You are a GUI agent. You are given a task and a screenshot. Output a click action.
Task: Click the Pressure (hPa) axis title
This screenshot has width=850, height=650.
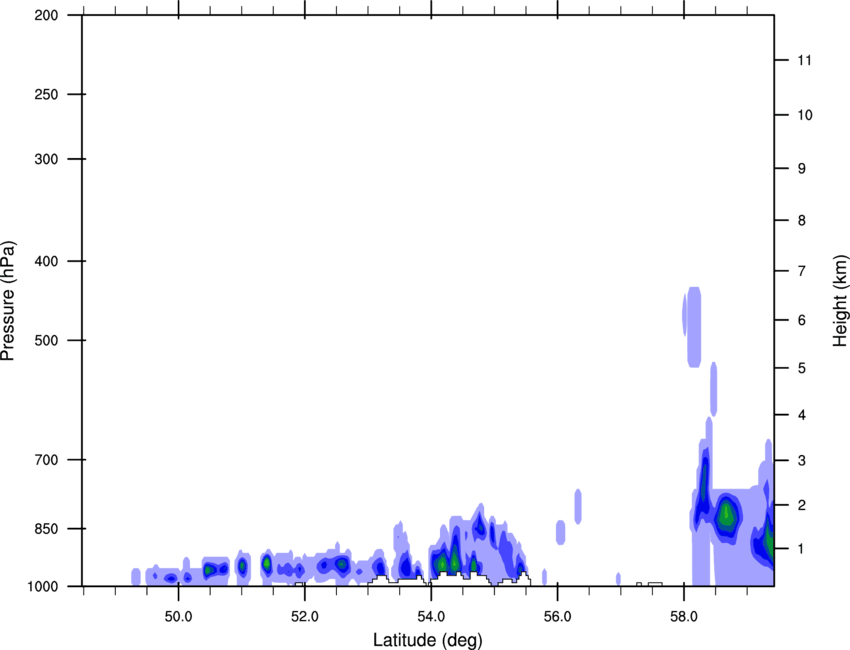(x=8, y=301)
